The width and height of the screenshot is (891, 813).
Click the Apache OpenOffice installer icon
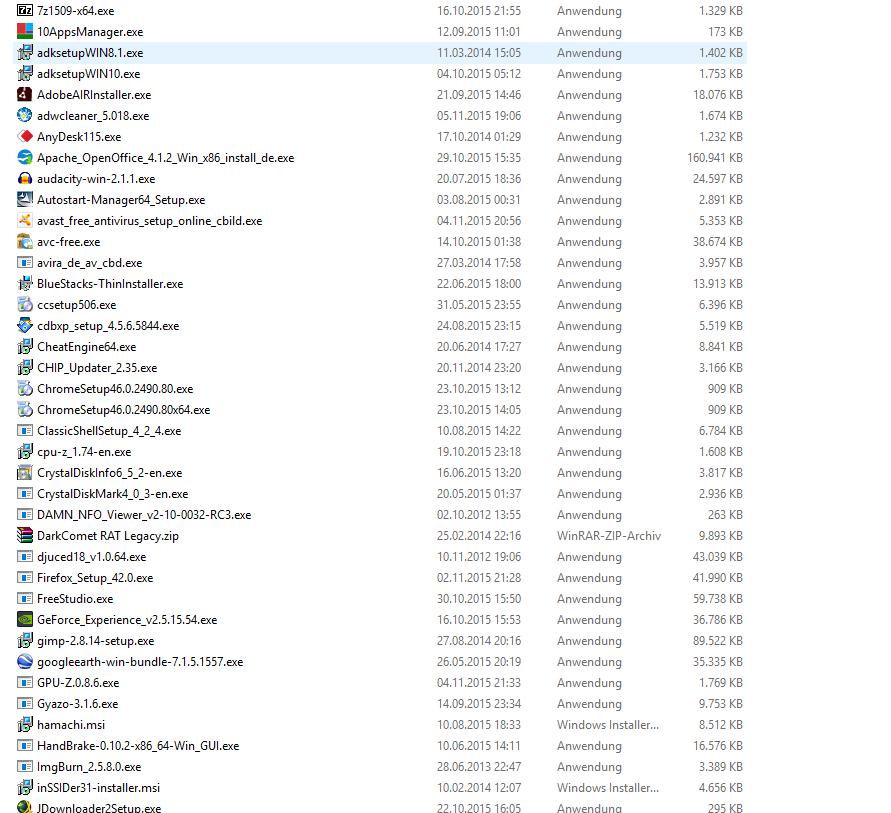pos(24,157)
